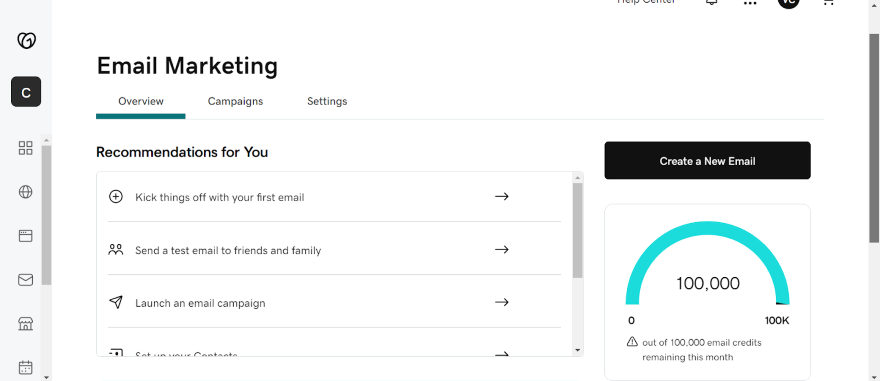This screenshot has height=381, width=880.
Task: Open the dashboard grid icon in sidebar
Action: (26, 148)
